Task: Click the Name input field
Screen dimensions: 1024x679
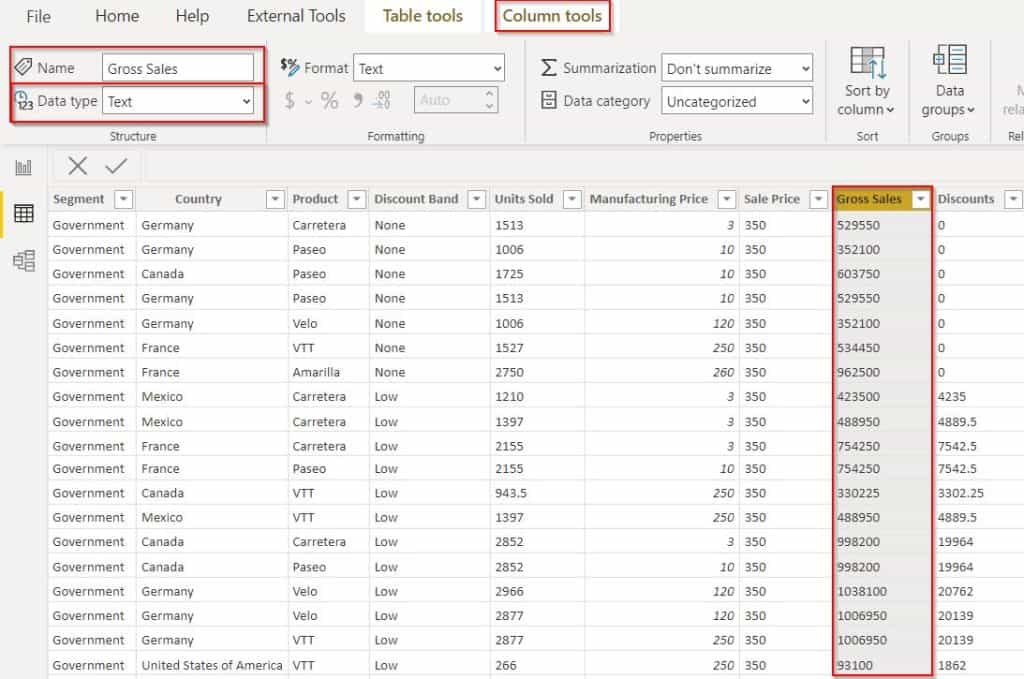Action: pyautogui.click(x=178, y=68)
